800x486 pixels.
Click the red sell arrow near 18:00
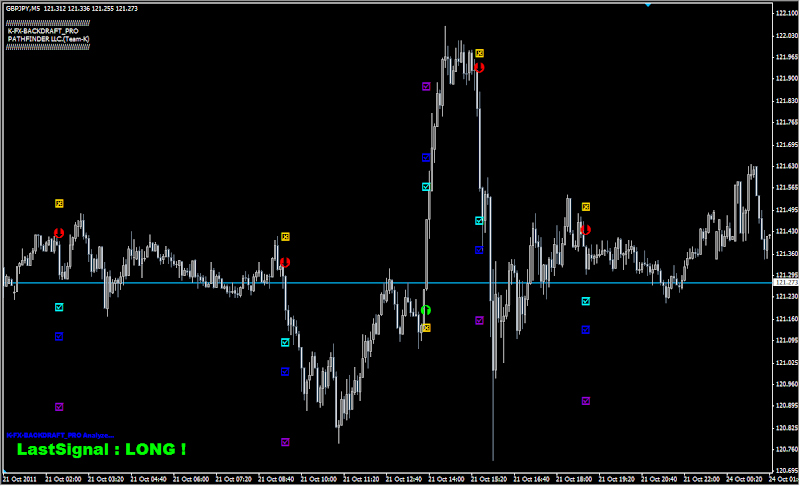[x=586, y=230]
